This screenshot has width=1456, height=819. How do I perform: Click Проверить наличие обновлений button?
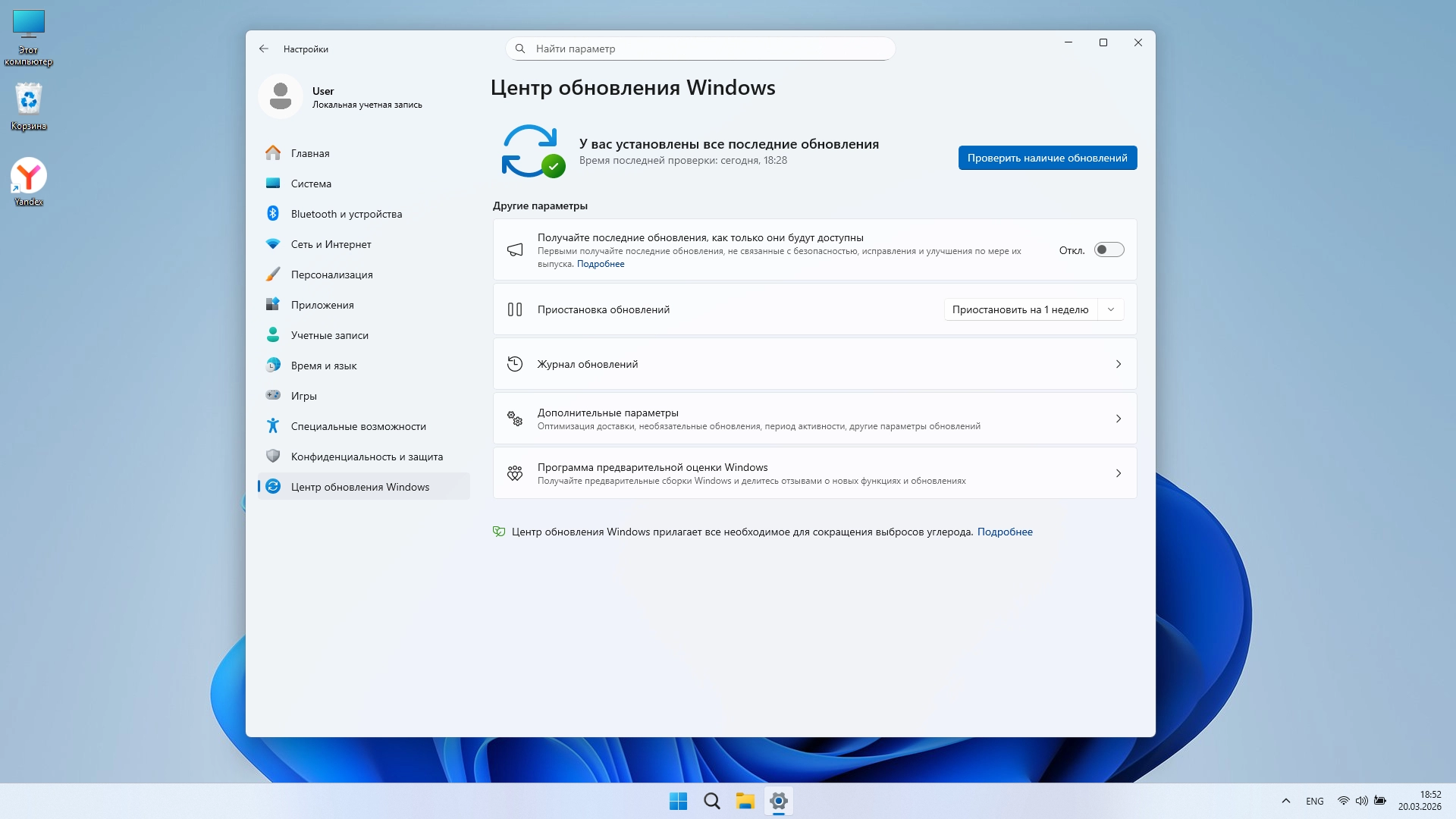(x=1047, y=158)
